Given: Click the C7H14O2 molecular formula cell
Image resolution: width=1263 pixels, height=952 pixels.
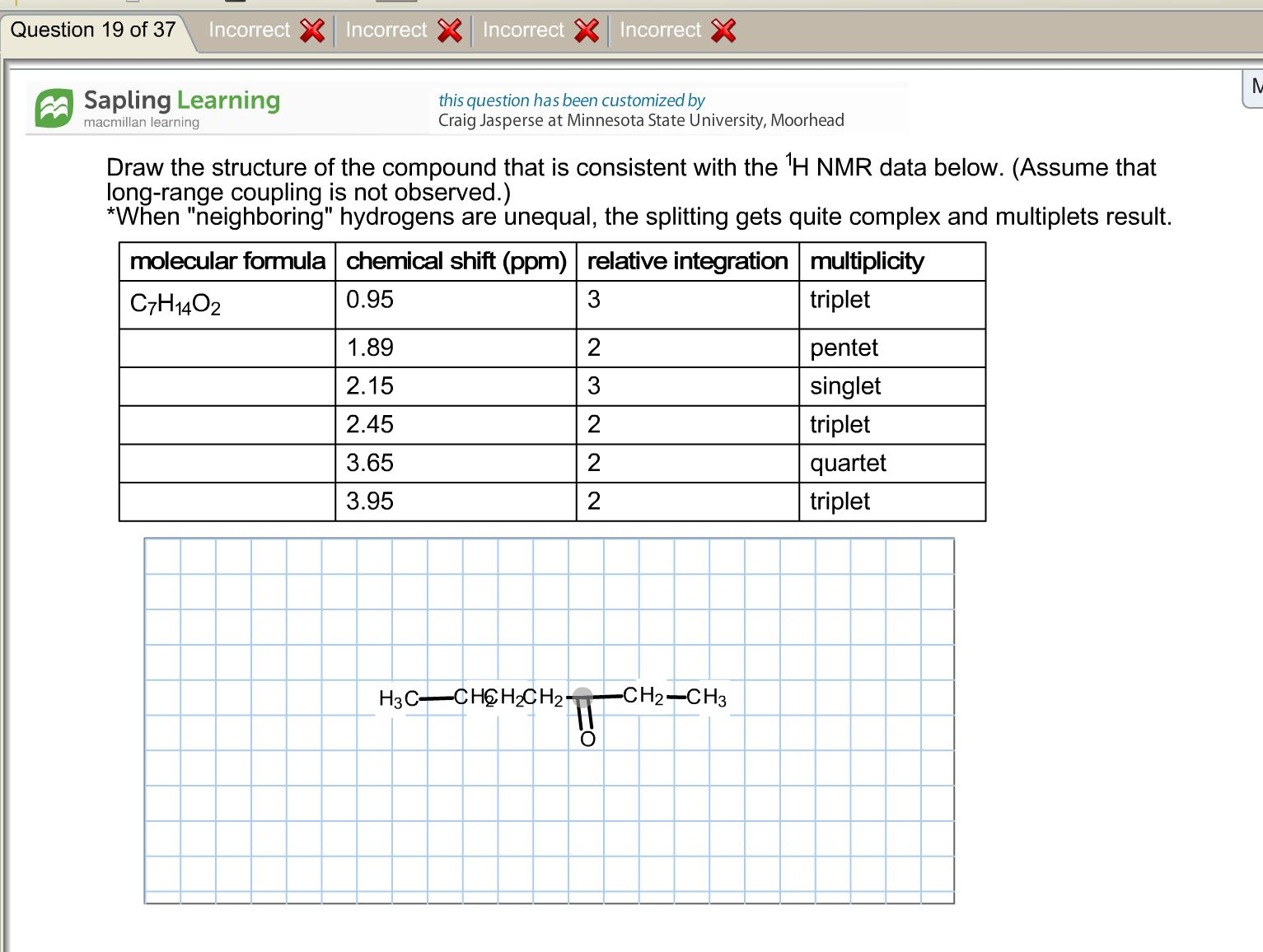Looking at the screenshot, I should click(x=175, y=305).
